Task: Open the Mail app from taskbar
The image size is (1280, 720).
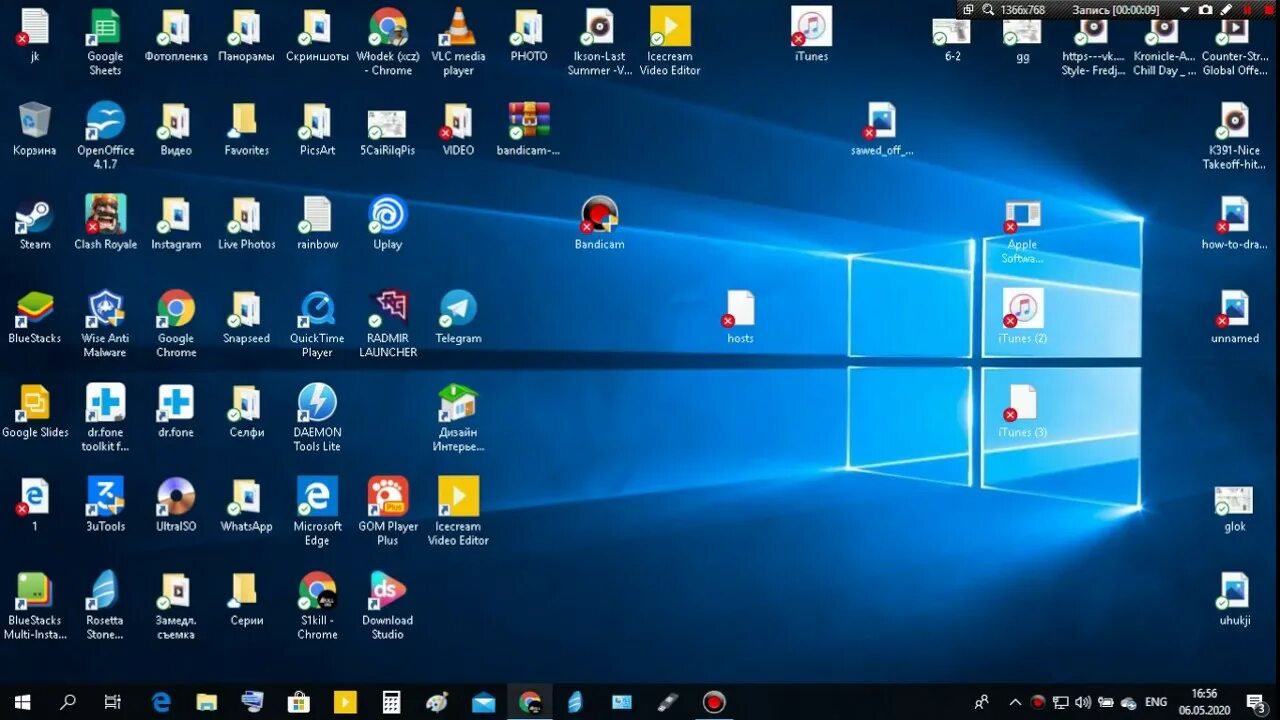Action: coord(483,702)
